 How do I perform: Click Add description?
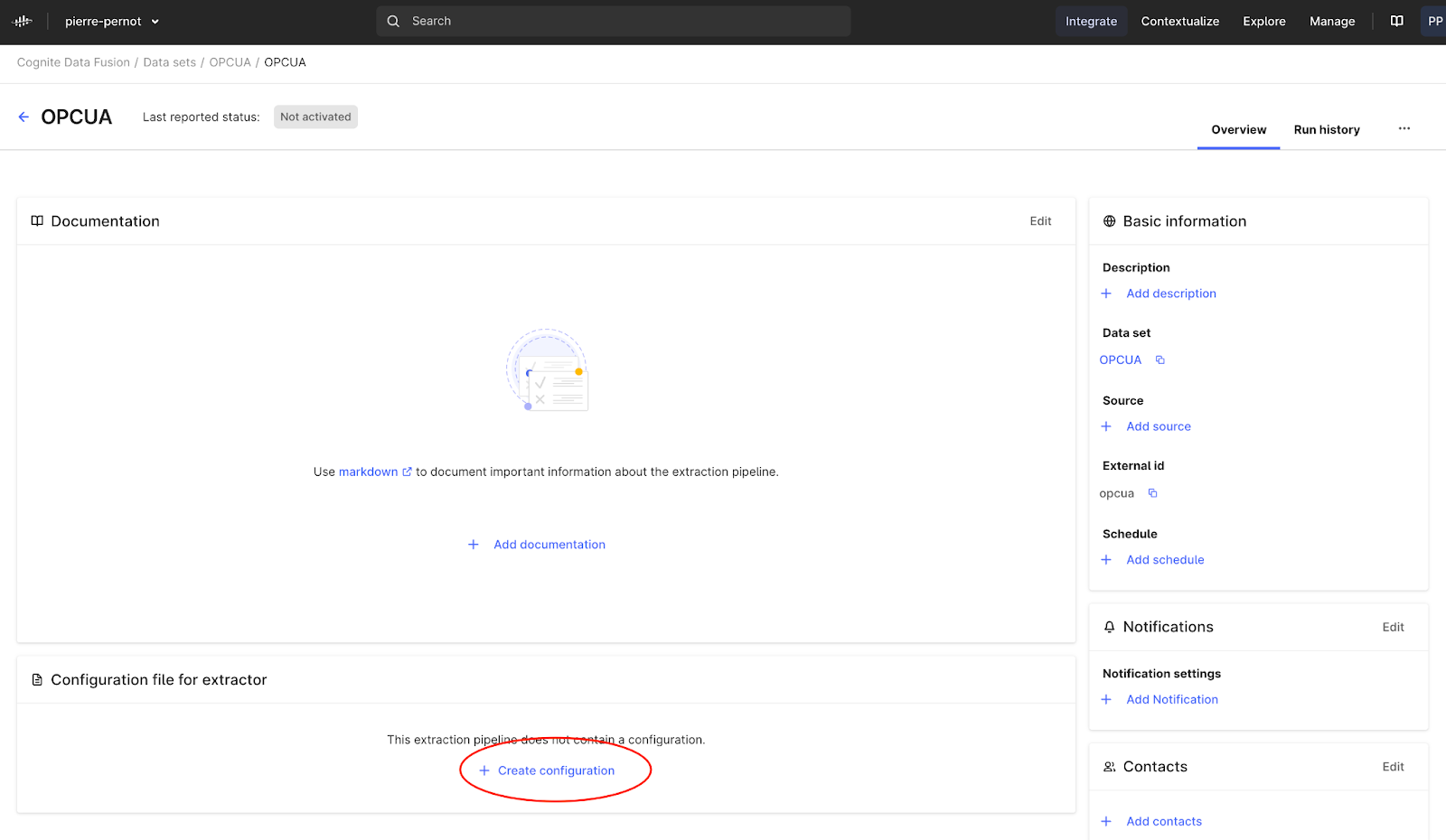[1171, 294]
